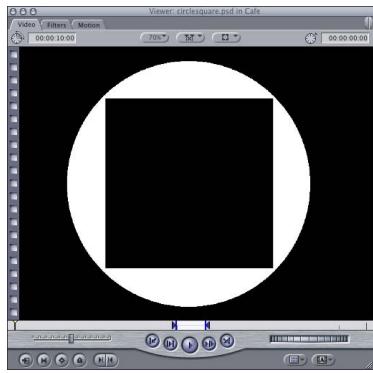The width and height of the screenshot is (373, 373).
Task: Go to the next edit point
Action: click(227, 341)
